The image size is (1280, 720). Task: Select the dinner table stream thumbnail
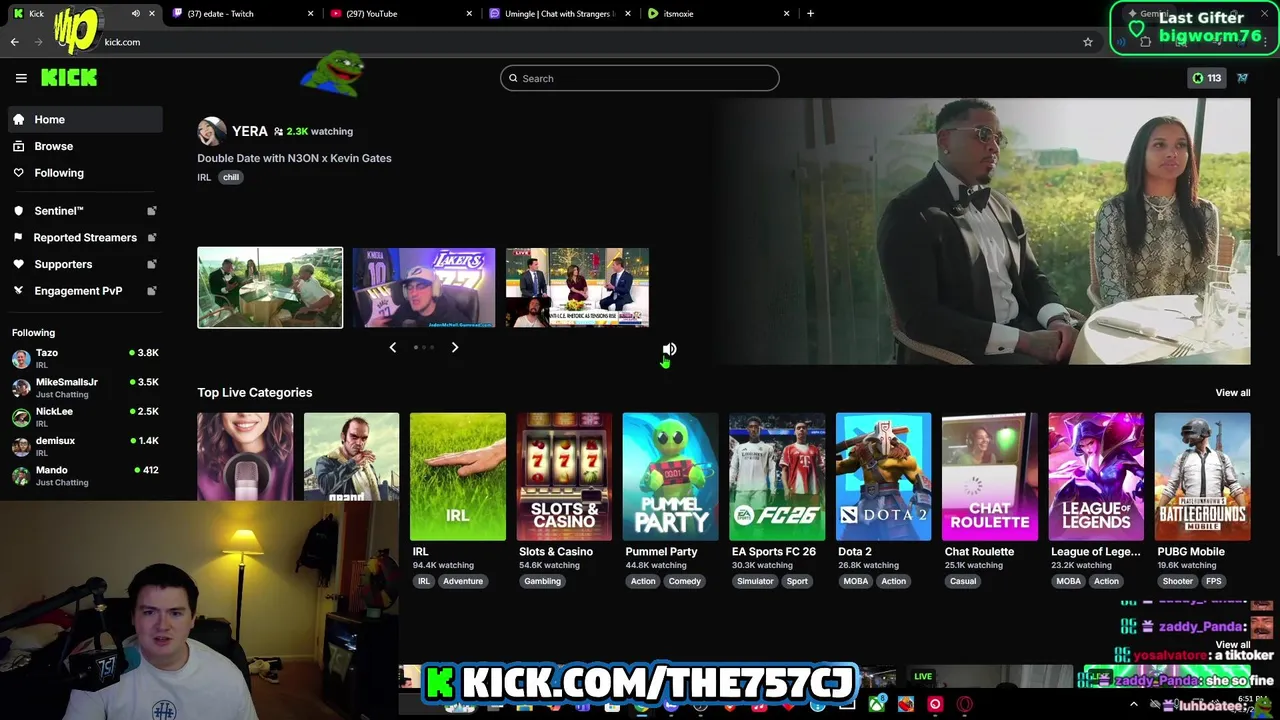click(270, 288)
